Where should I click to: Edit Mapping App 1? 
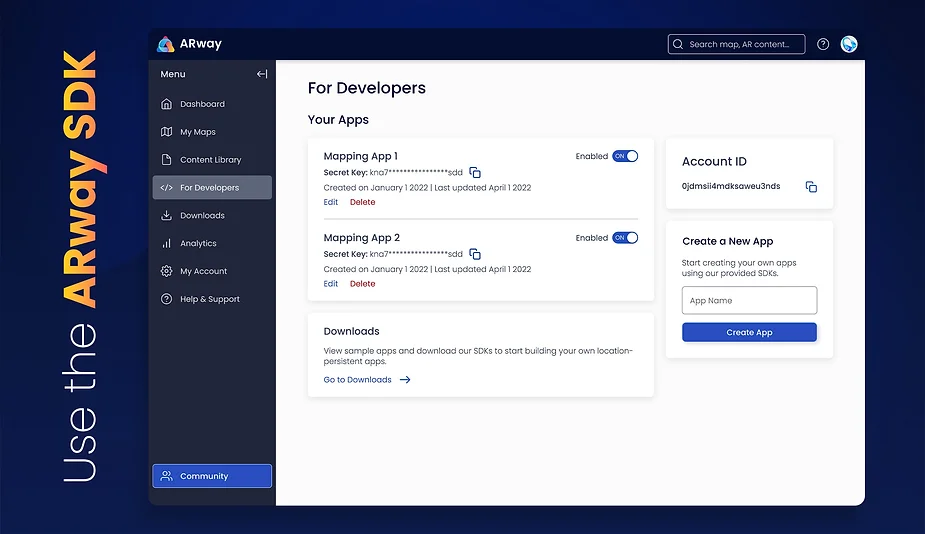330,202
